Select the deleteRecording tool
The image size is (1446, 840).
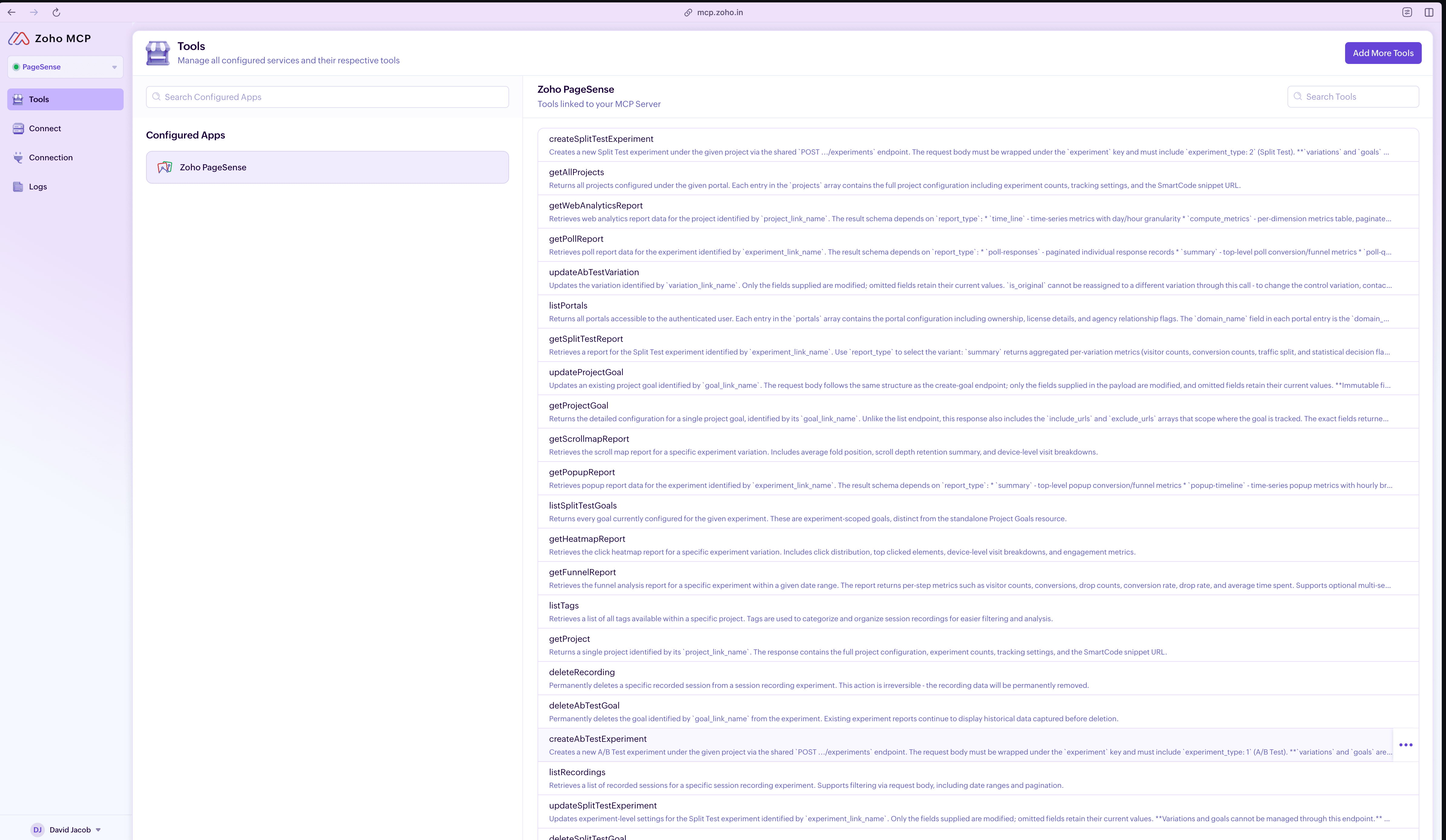(978, 678)
